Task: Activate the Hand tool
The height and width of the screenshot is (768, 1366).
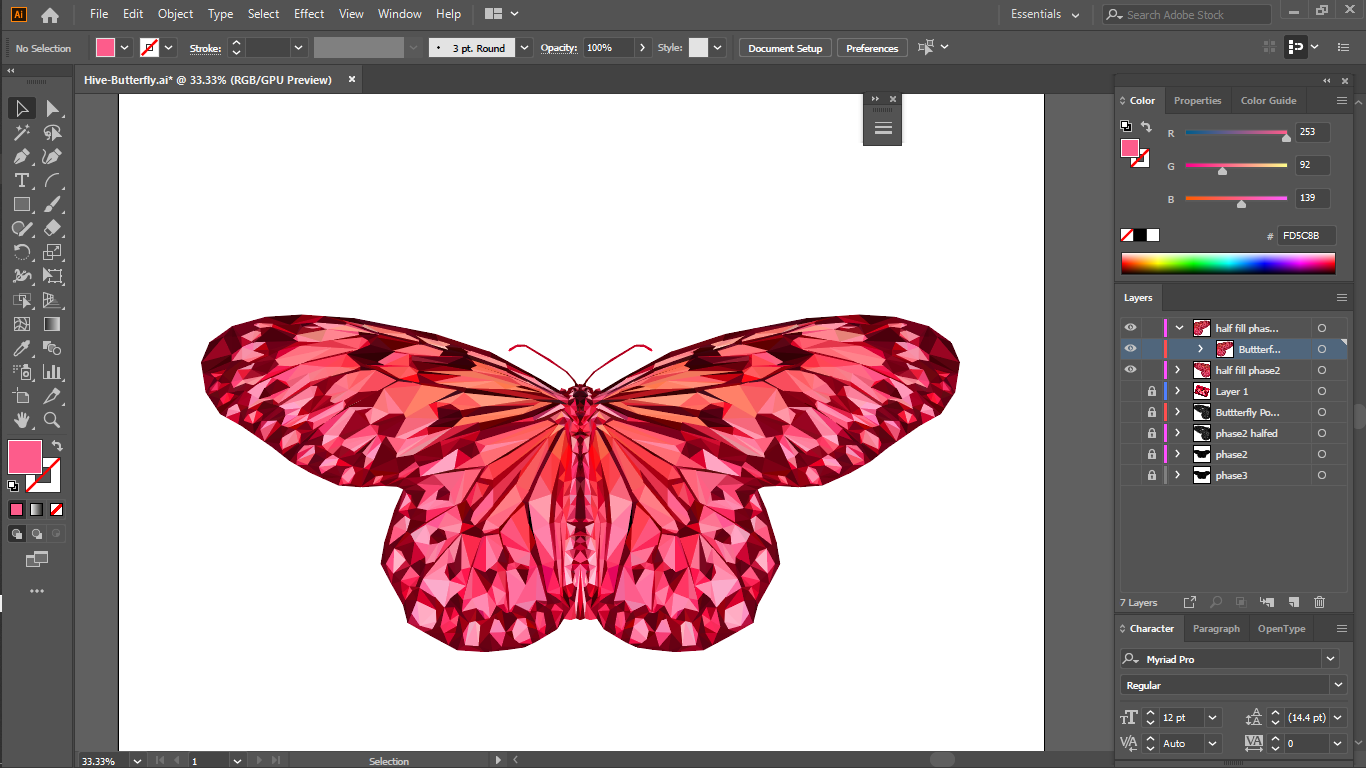Action: (x=21, y=420)
